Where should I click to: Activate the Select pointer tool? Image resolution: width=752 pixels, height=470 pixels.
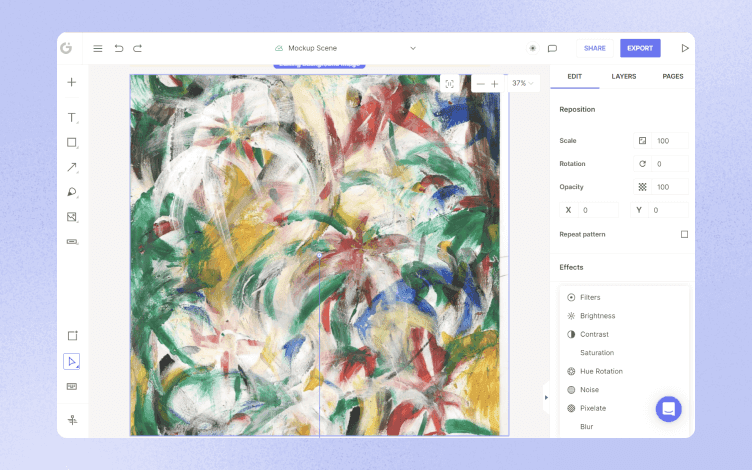click(x=71, y=362)
